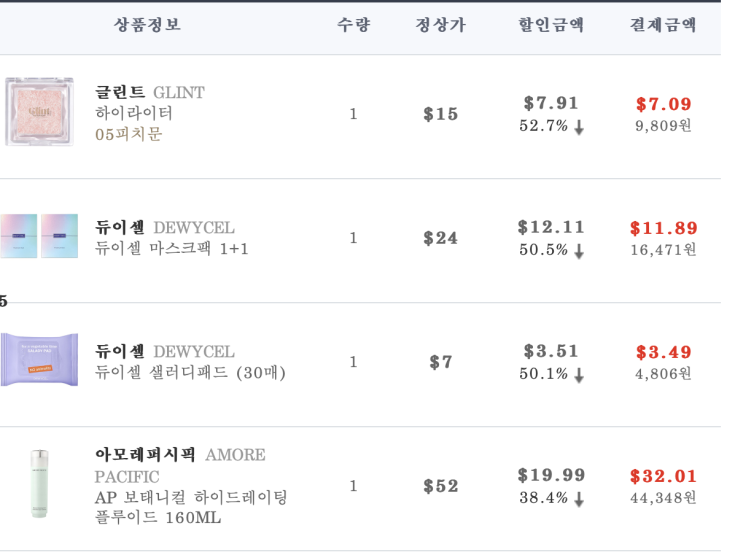Open the 듀이셀 마스크팩 1+1 product link
The image size is (743, 555).
[x=172, y=248]
